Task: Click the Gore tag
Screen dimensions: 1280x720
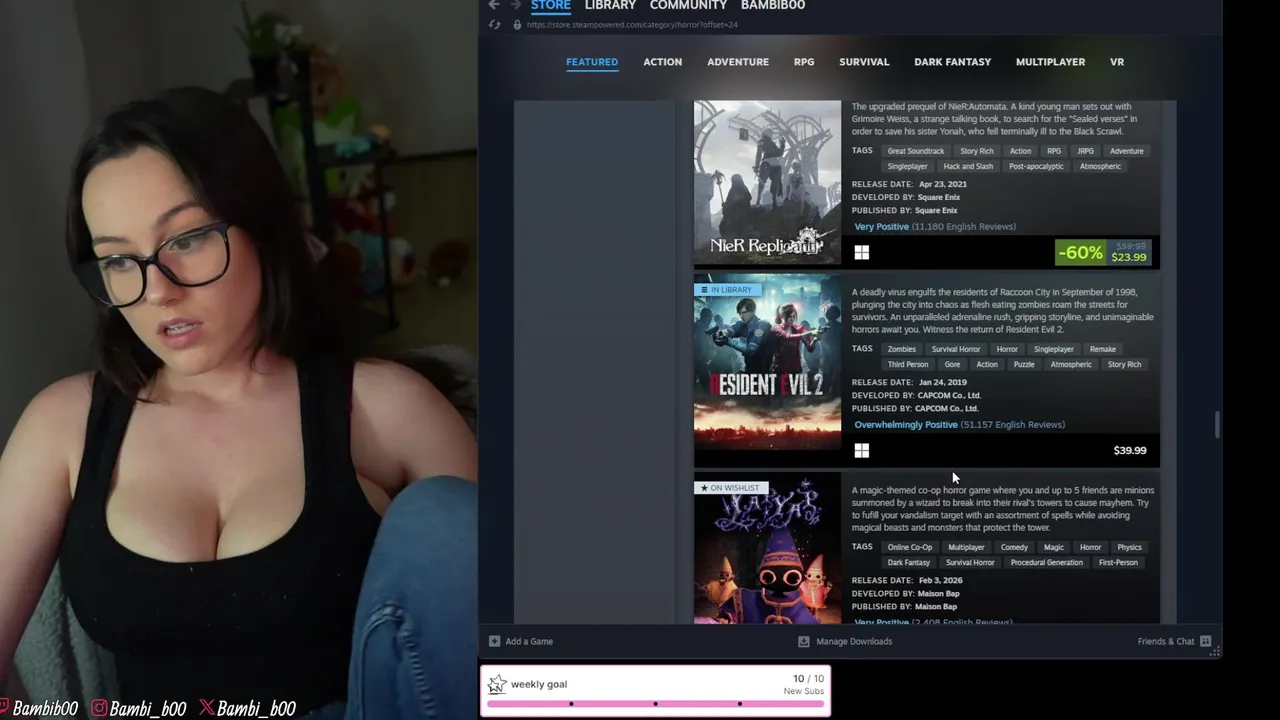Action: point(952,364)
